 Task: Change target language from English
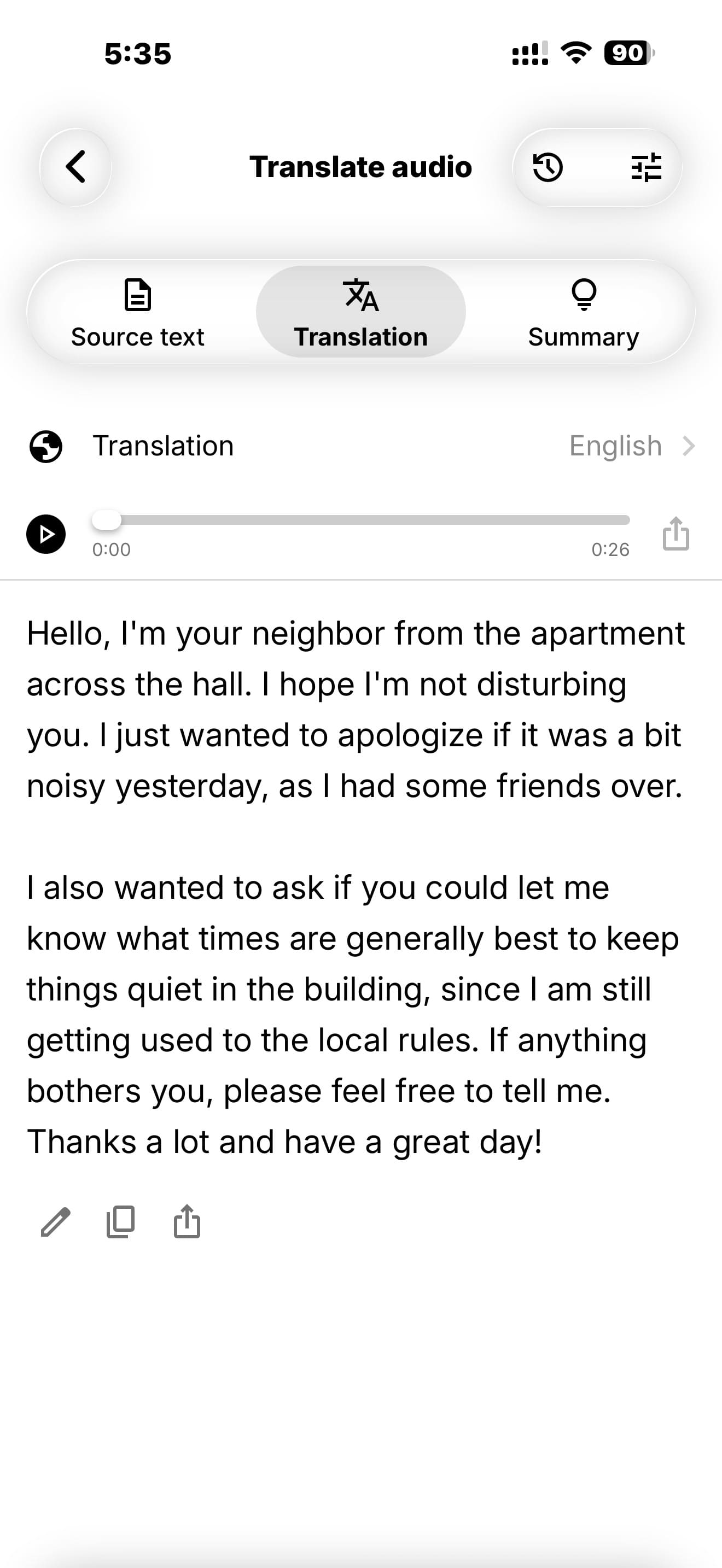pyautogui.click(x=615, y=446)
